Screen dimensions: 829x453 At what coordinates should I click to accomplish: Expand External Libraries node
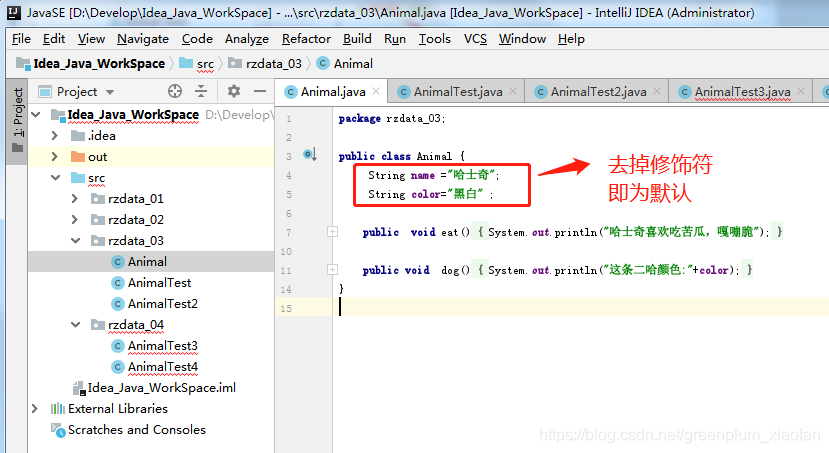[35, 409]
